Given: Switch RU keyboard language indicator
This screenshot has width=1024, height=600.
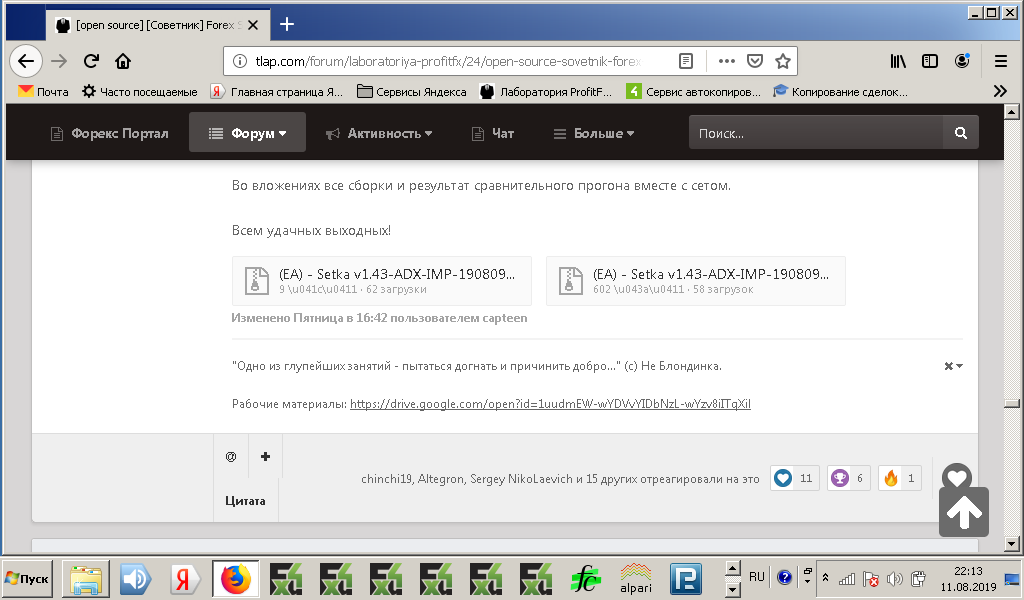Looking at the screenshot, I should [757, 577].
